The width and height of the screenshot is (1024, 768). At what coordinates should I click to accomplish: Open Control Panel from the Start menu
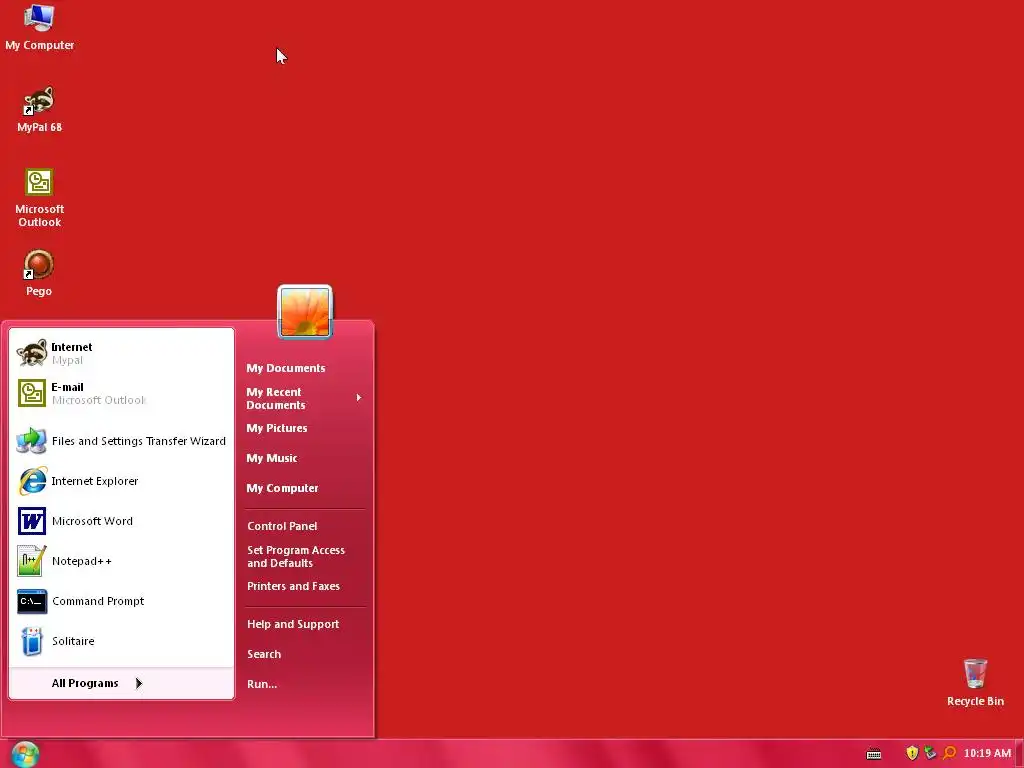coord(304,526)
